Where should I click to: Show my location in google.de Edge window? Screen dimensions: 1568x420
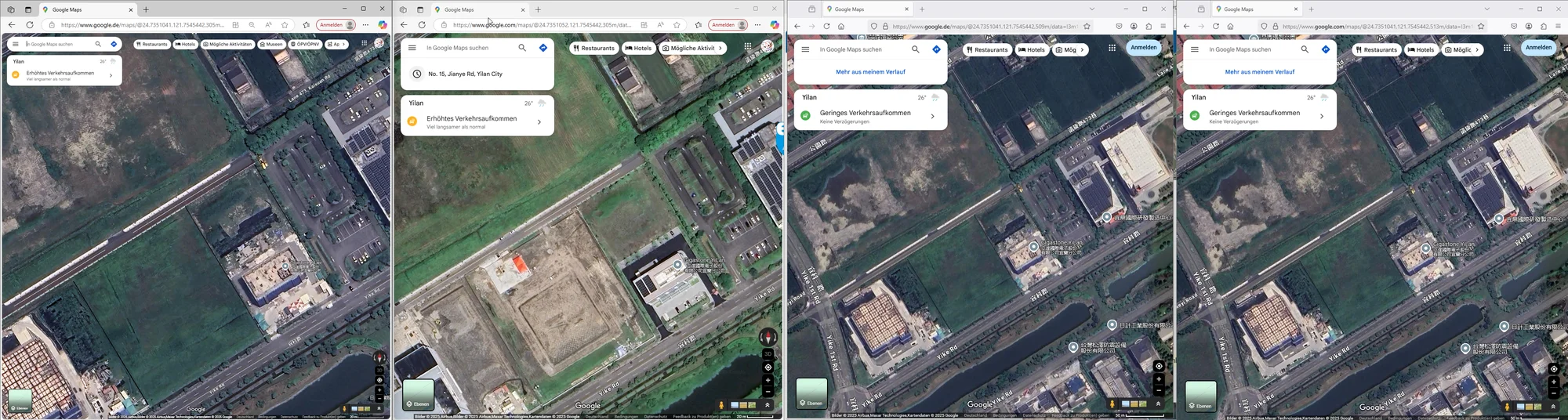(379, 380)
